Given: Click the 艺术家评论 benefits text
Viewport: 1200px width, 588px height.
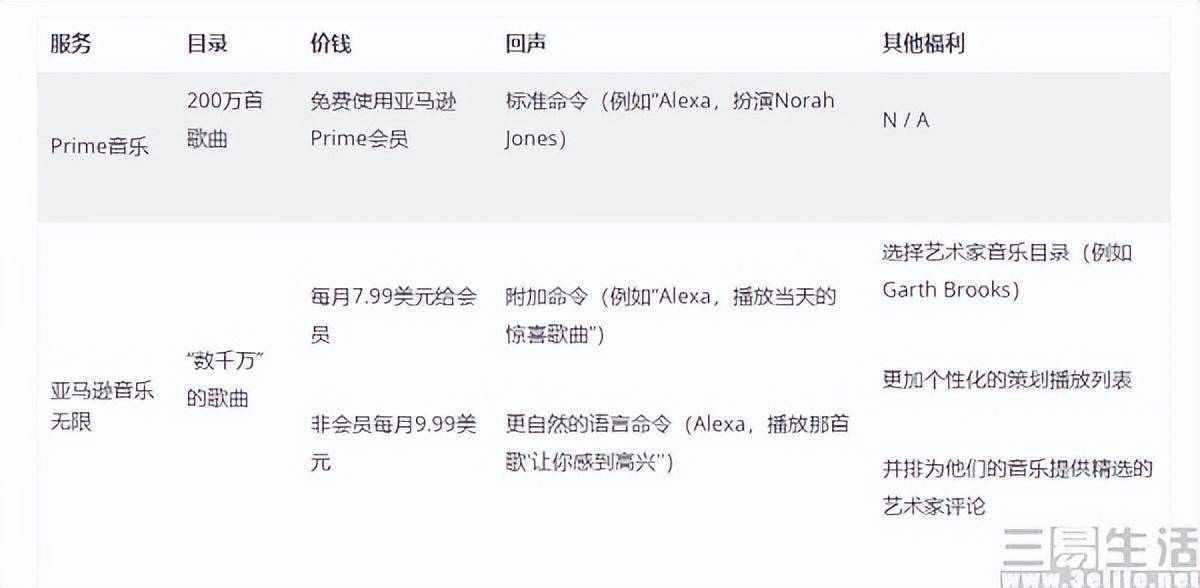Looking at the screenshot, I should 1017,487.
